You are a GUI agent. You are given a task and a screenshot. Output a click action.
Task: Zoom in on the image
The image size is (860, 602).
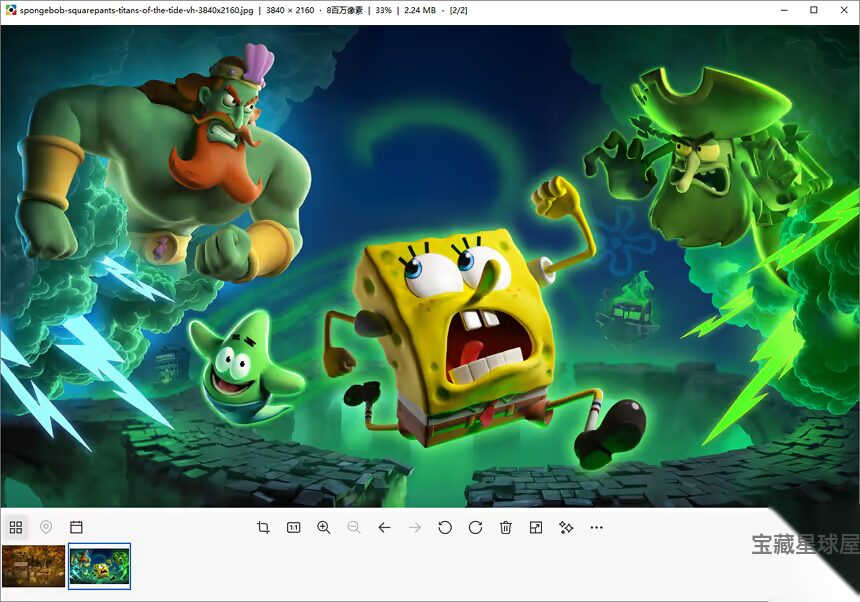tap(324, 527)
